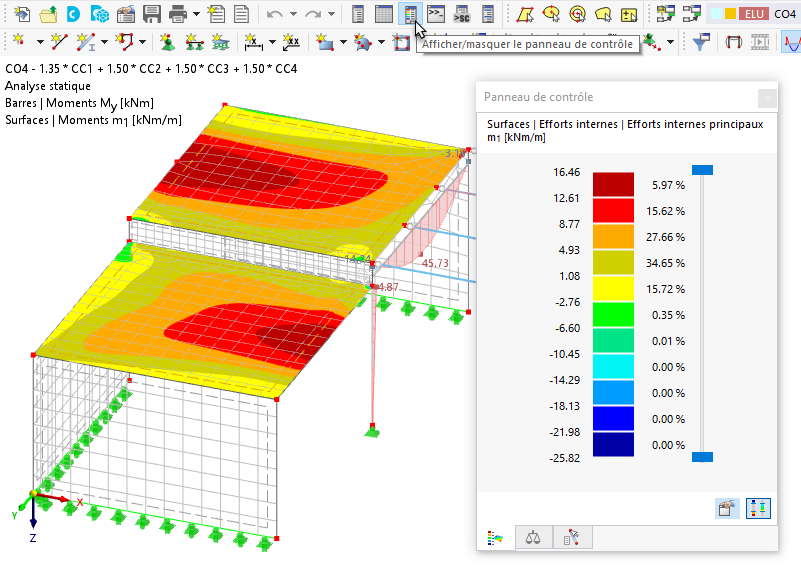Image resolution: width=801 pixels, height=568 pixels.
Task: Click the new node tool
Action: (19, 41)
